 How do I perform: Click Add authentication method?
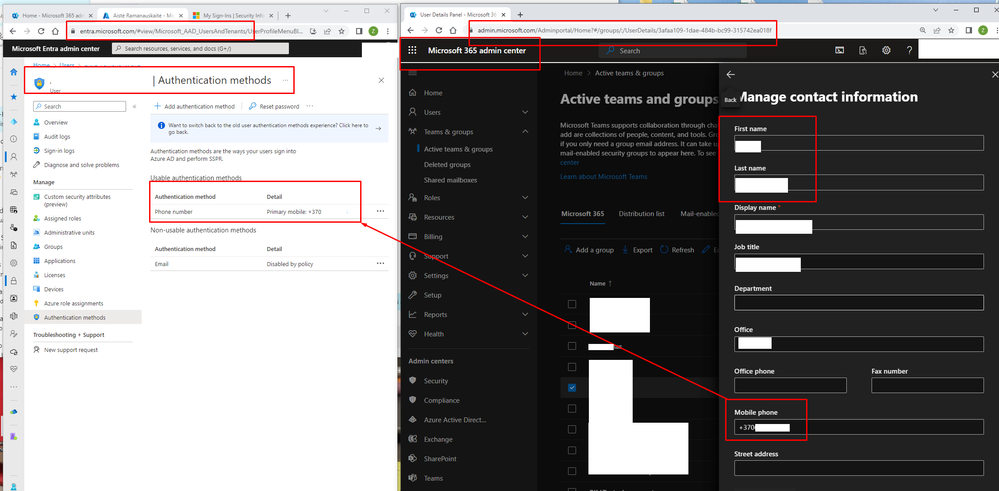pos(194,106)
